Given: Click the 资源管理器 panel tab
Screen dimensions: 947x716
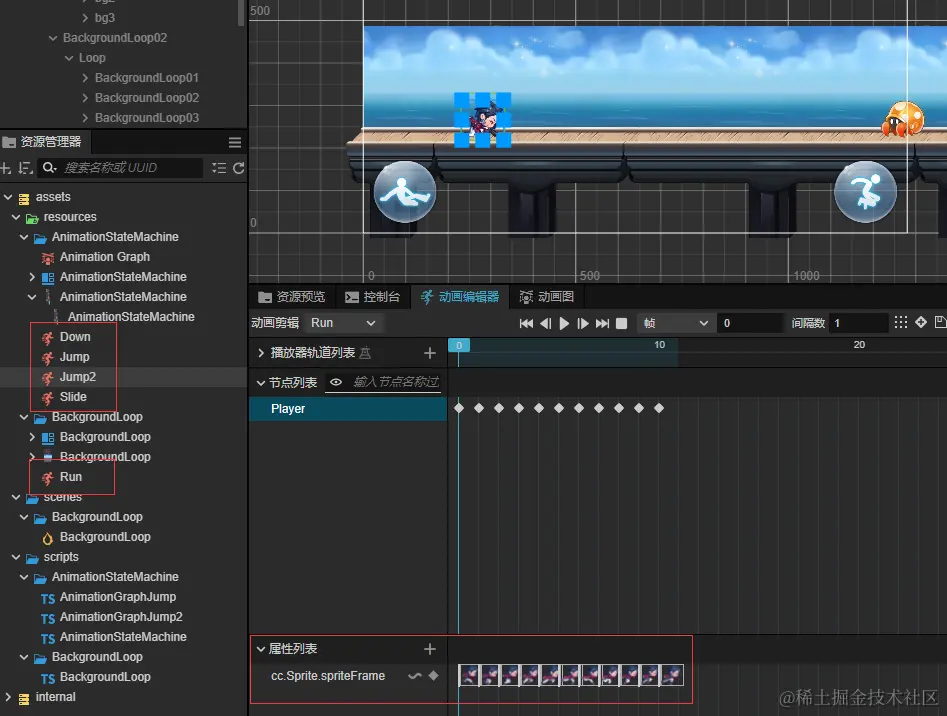Looking at the screenshot, I should point(43,142).
